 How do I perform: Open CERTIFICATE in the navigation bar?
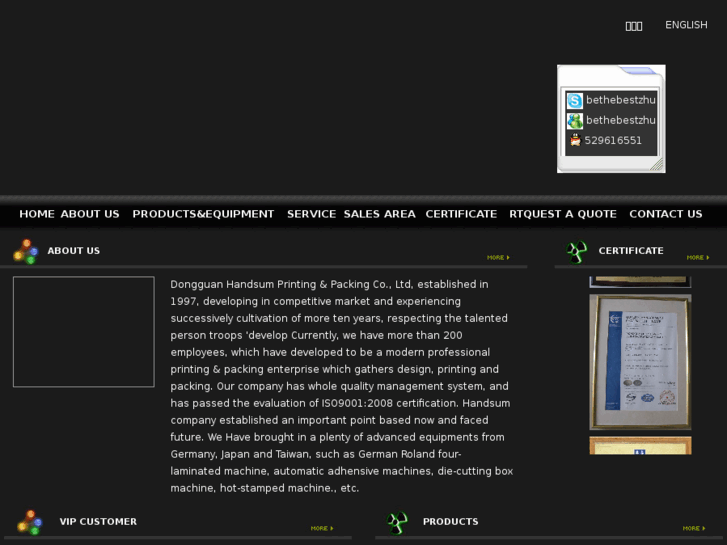(461, 214)
